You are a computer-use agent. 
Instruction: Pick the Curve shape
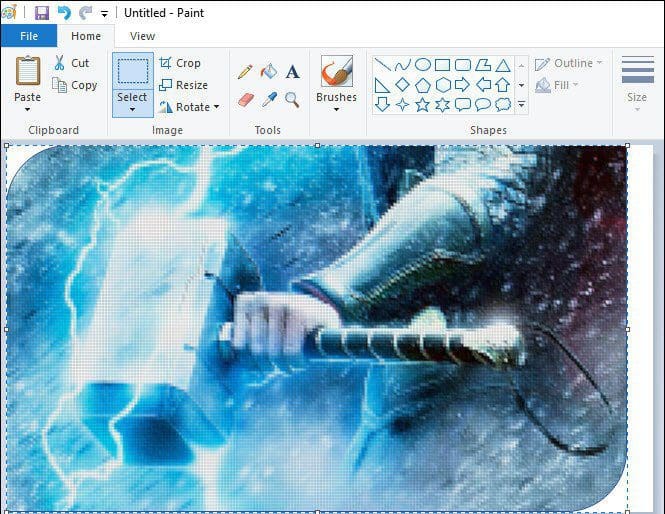[x=402, y=65]
